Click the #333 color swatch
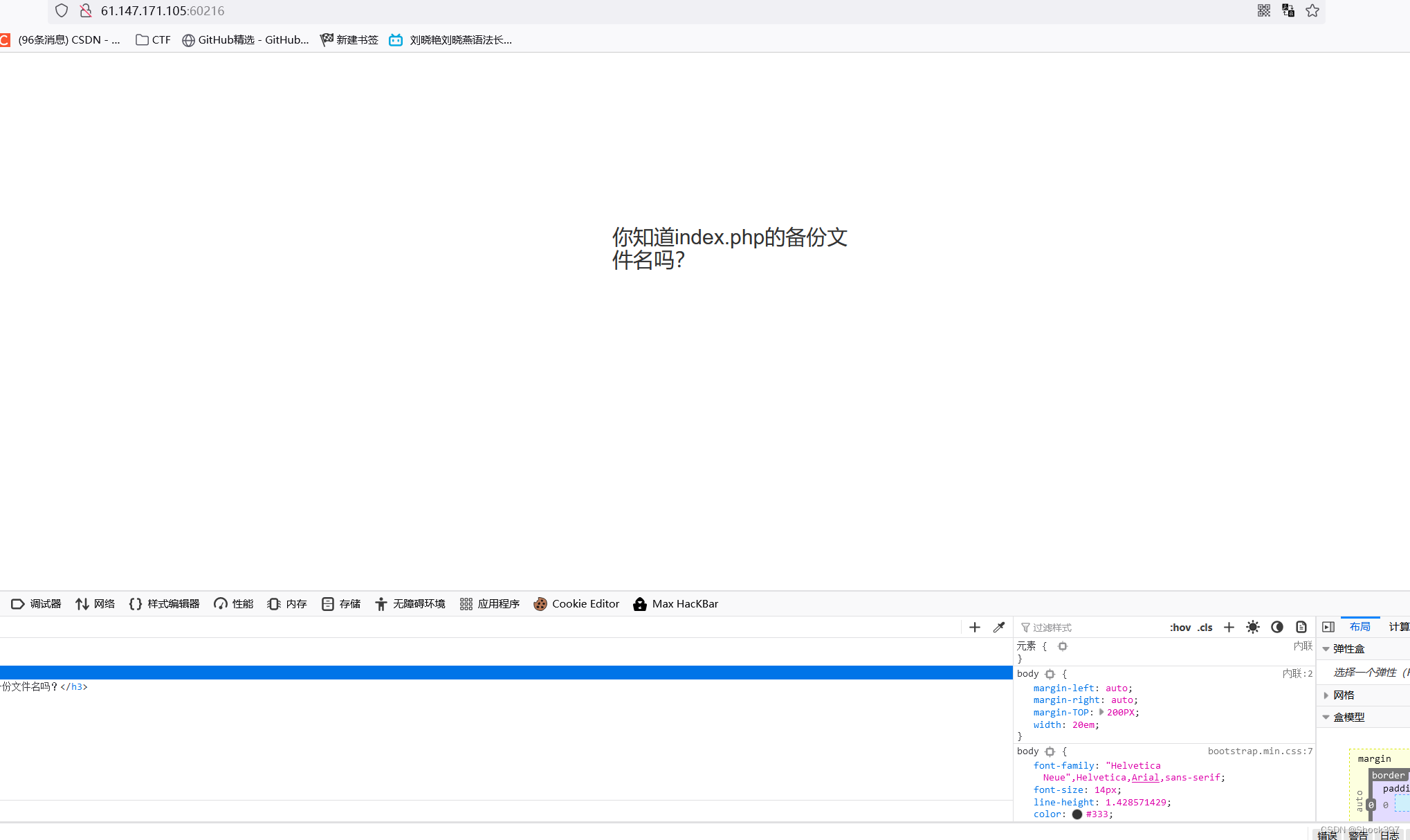The width and height of the screenshot is (1410, 840). point(1077,814)
